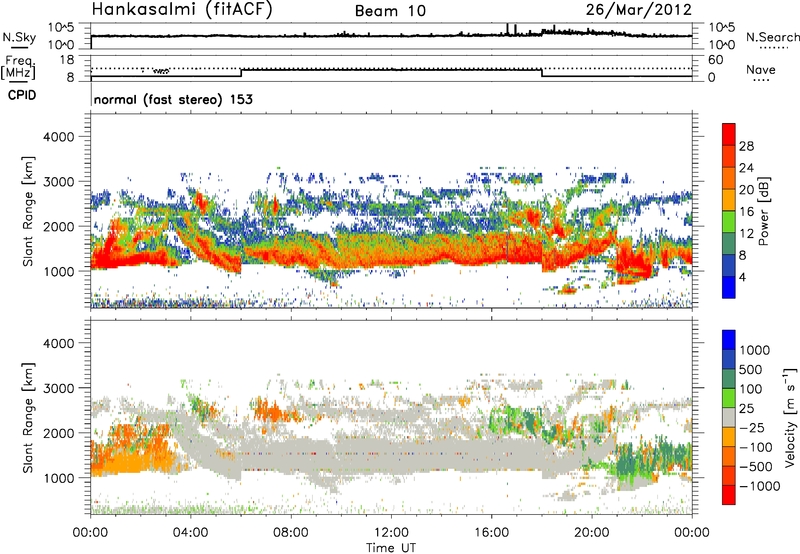Click the 'CPID' label
The height and width of the screenshot is (554, 800).
click(x=22, y=95)
